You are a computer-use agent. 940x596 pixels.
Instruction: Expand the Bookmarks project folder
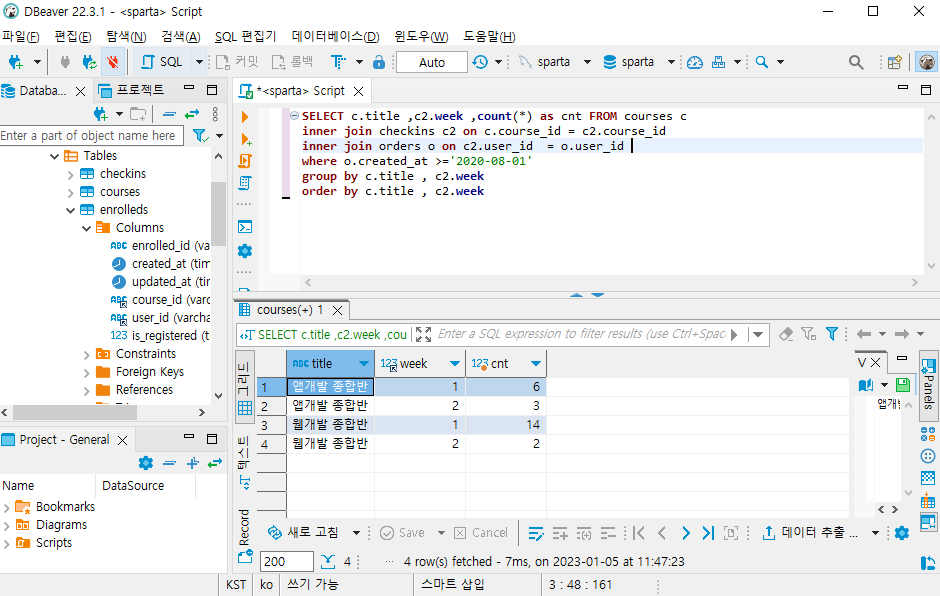tap(7, 508)
